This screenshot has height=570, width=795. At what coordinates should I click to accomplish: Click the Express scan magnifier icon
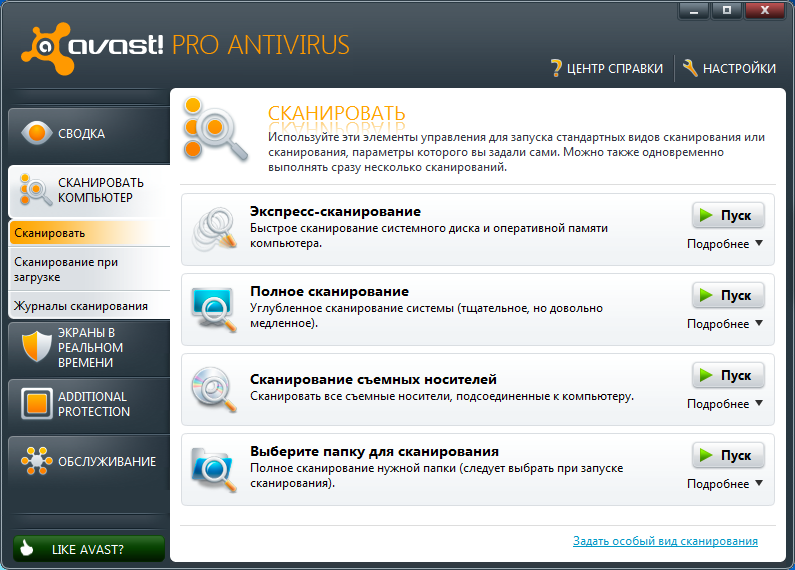pyautogui.click(x=214, y=230)
